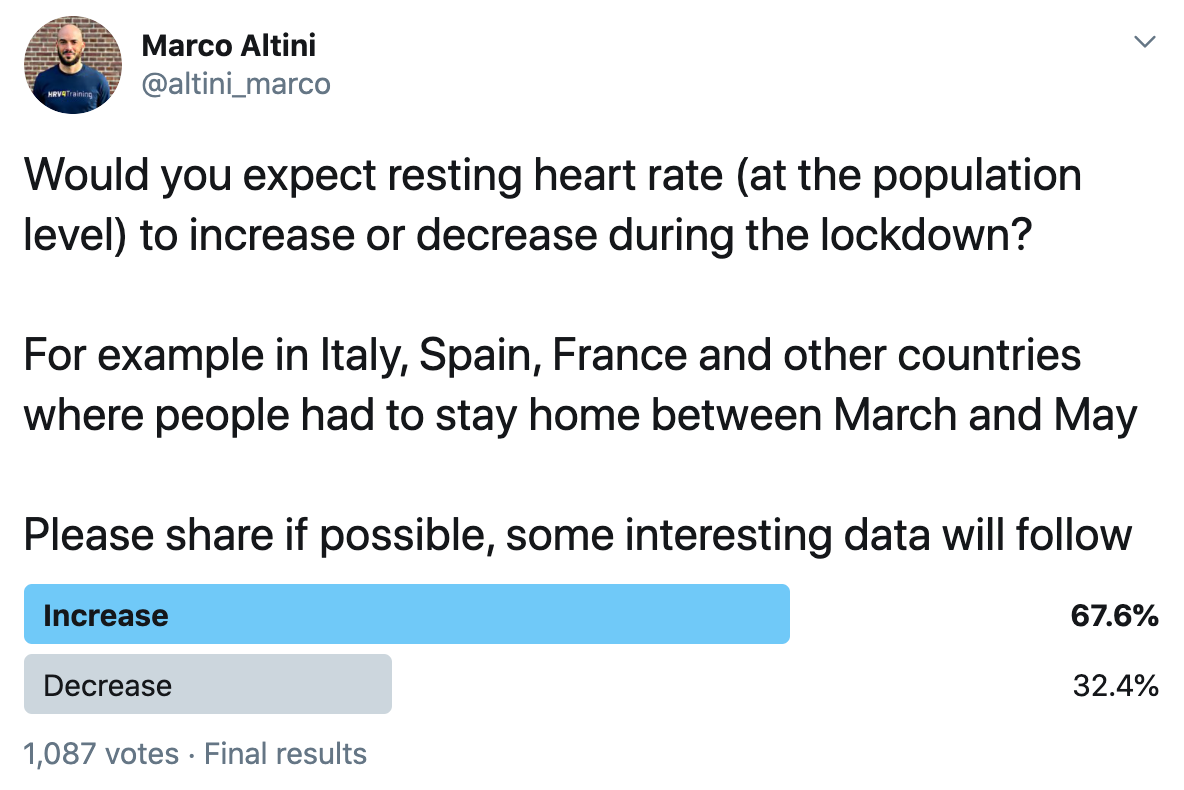Click the 32.4% poll result
Image resolution: width=1184 pixels, height=790 pixels.
(x=1115, y=685)
